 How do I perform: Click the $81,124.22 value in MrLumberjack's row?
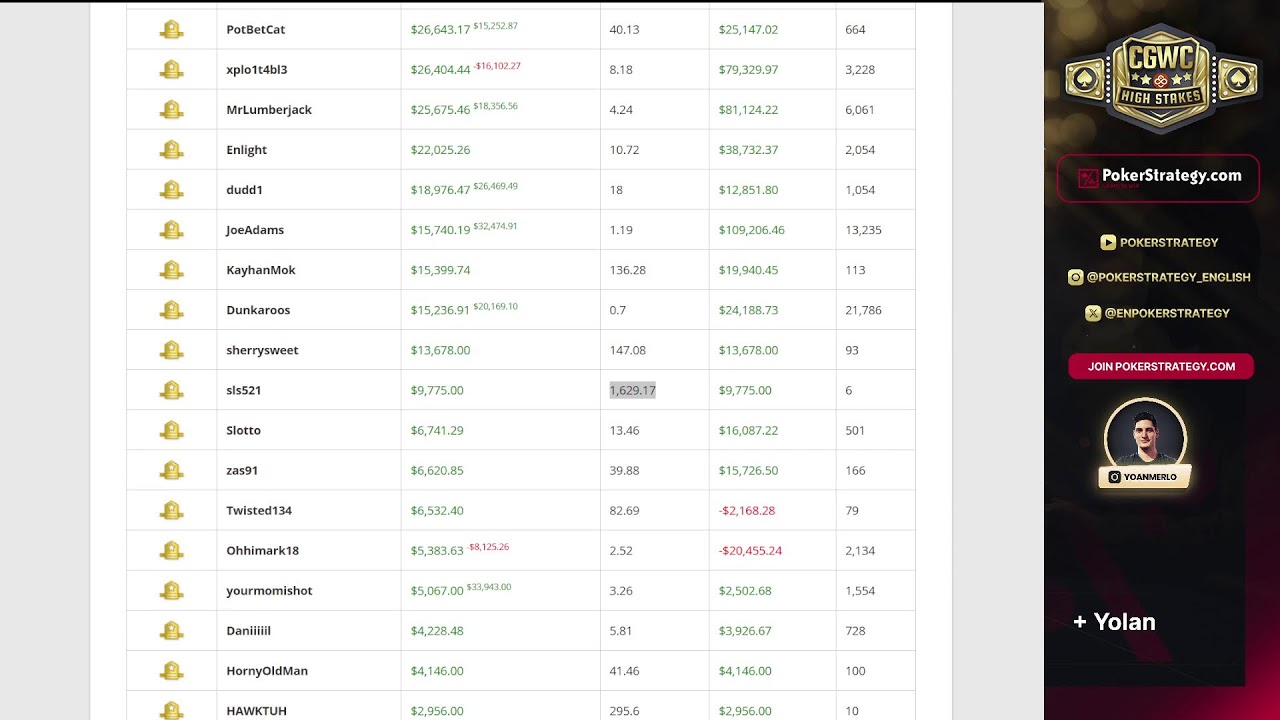(748, 110)
